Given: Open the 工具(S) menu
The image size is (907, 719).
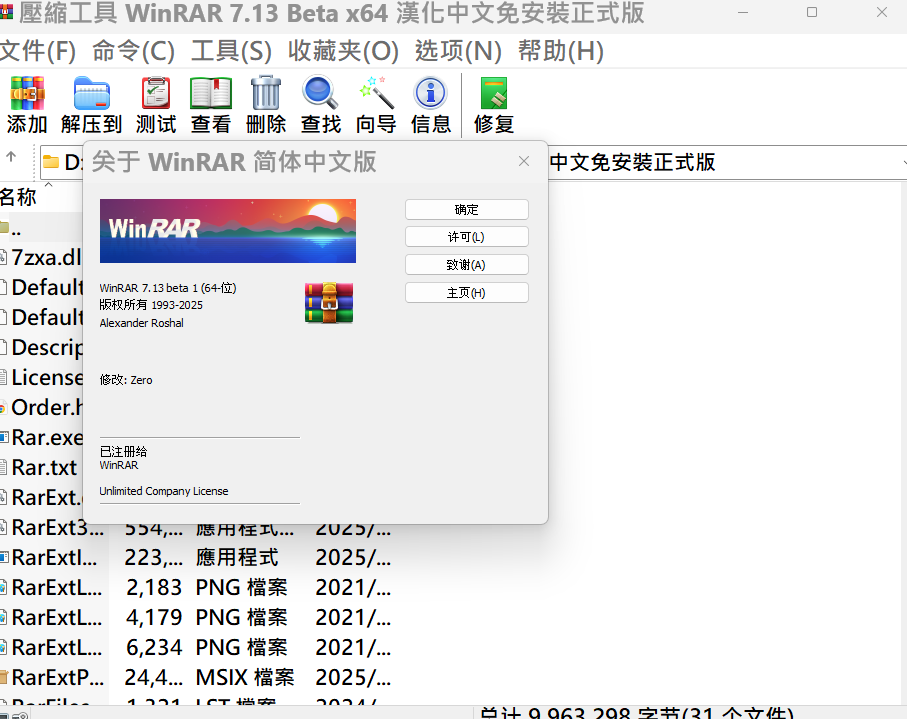Looking at the screenshot, I should [231, 51].
